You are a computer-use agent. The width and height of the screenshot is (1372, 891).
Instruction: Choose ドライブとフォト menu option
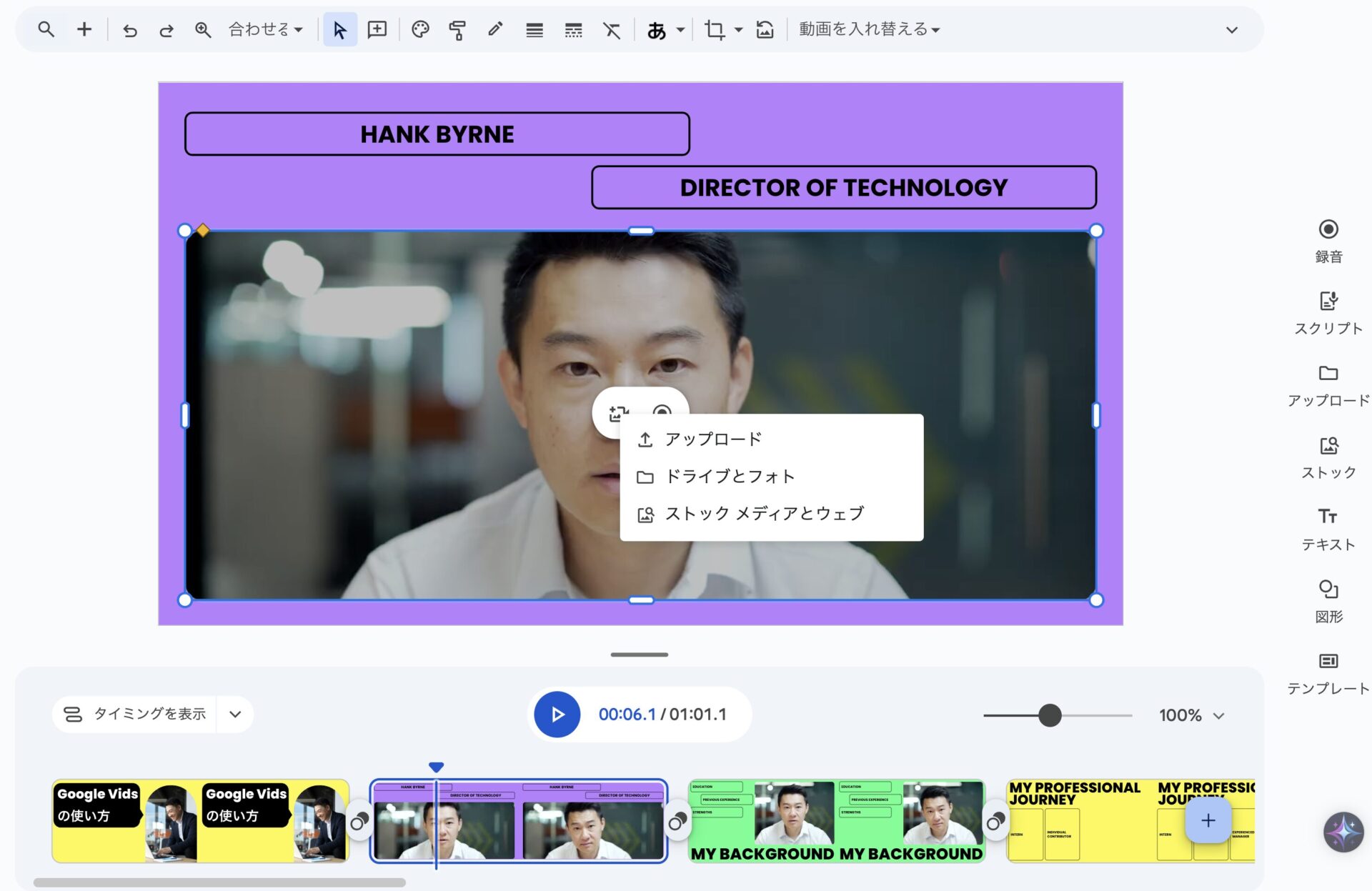click(x=729, y=476)
